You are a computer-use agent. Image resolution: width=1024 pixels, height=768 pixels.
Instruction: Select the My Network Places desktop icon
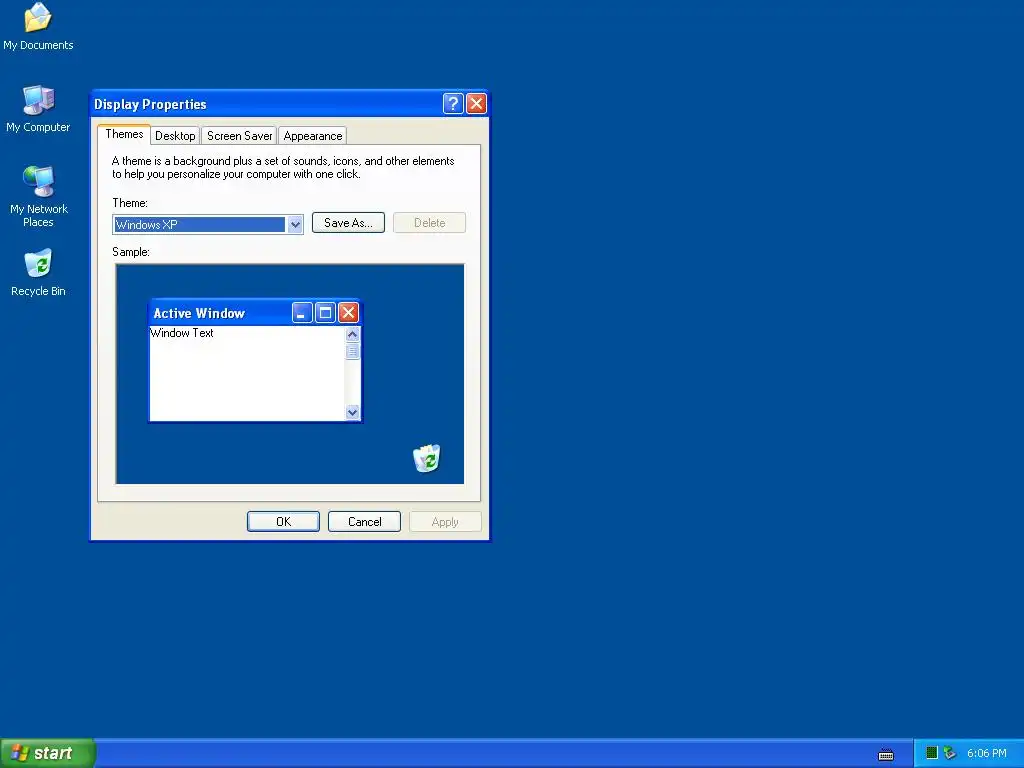point(38,196)
